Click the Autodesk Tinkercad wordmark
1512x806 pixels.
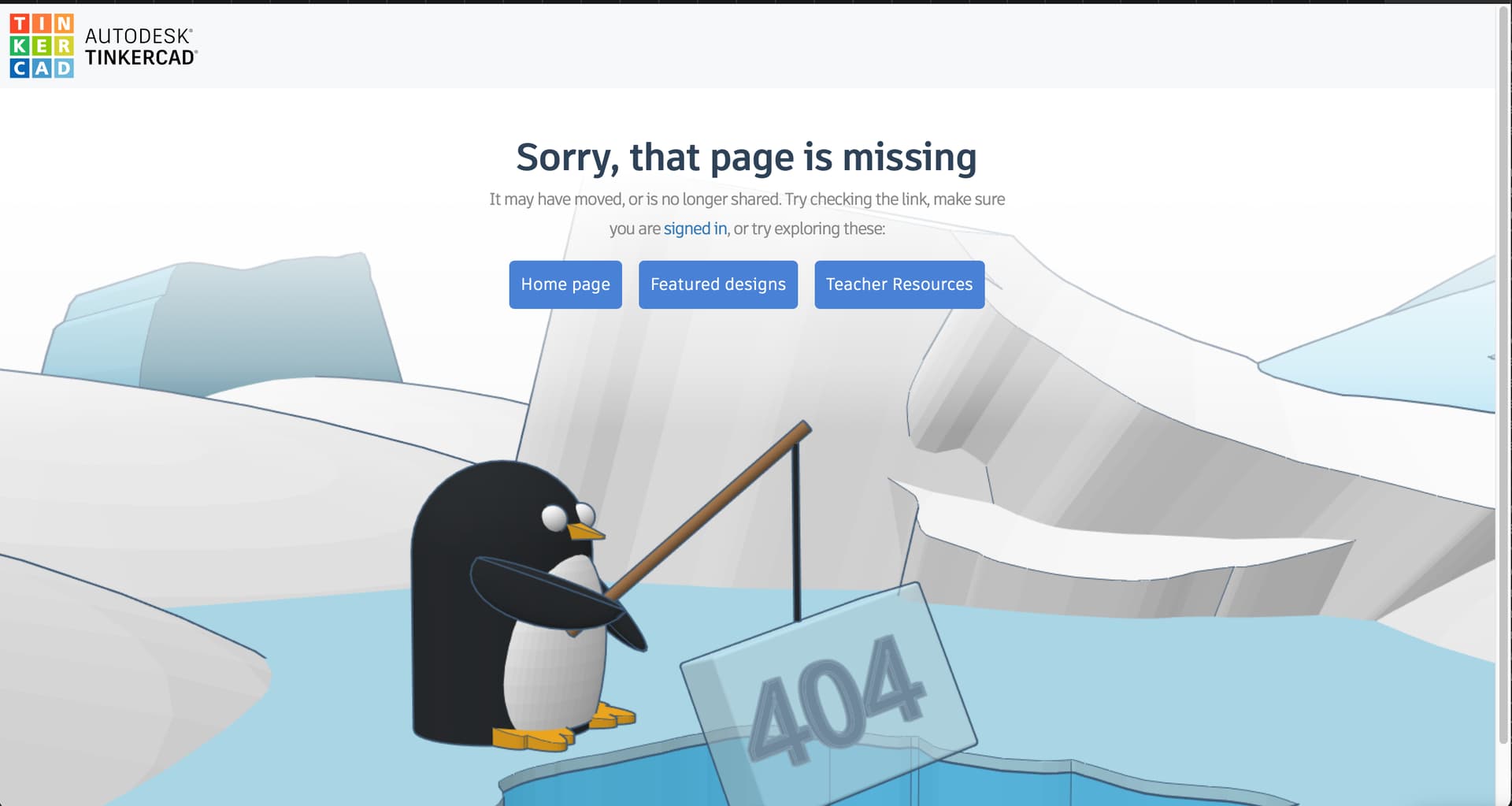point(141,46)
